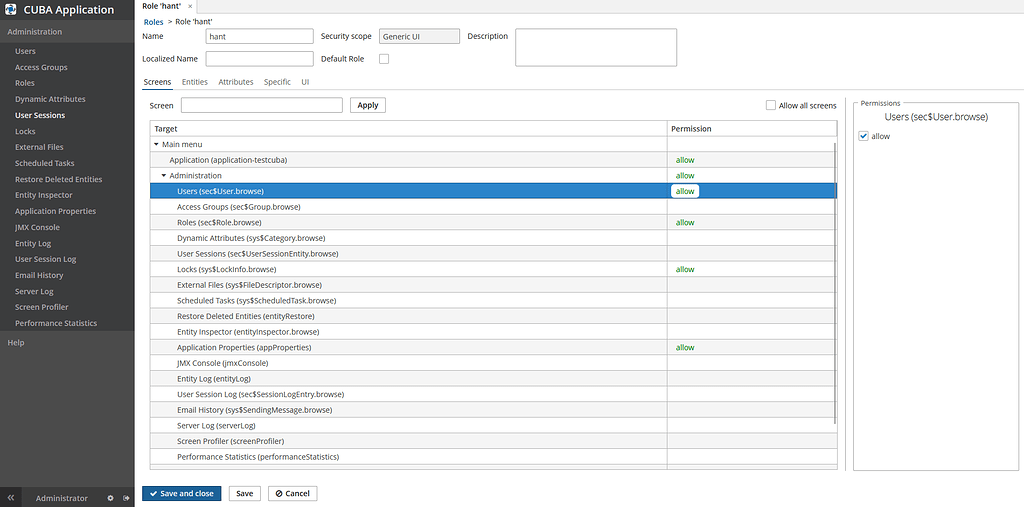Click the CUBA Application logo icon
Screen dimensions: 1024x507
(10, 10)
